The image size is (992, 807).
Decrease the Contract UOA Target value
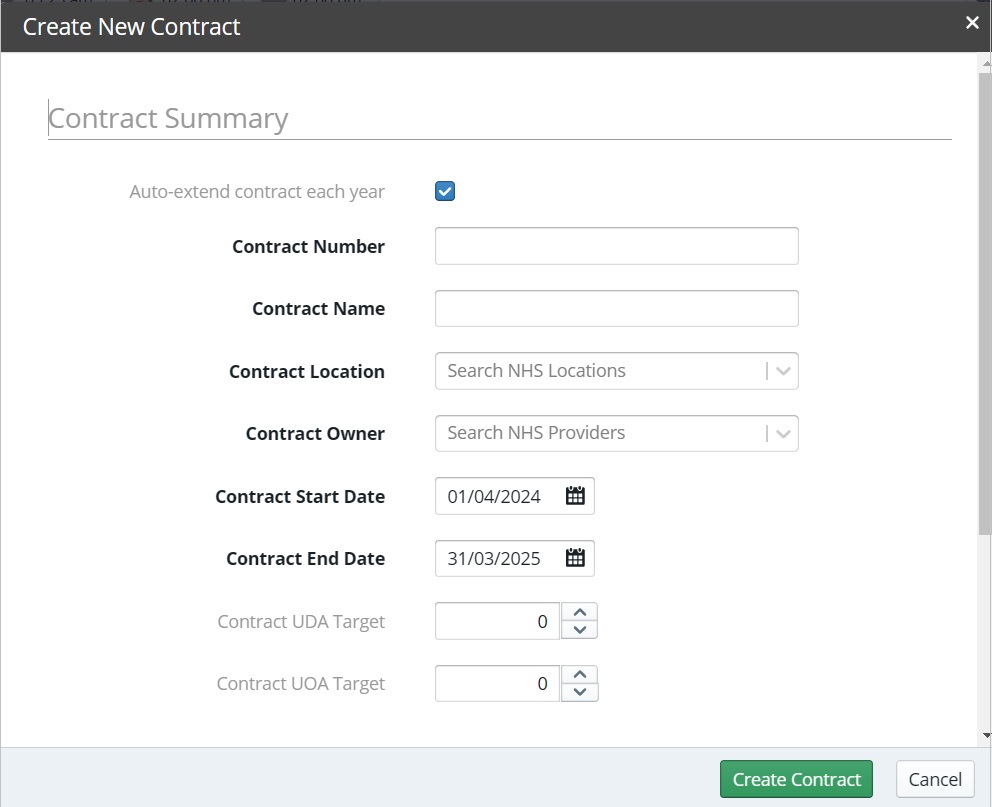point(580,692)
